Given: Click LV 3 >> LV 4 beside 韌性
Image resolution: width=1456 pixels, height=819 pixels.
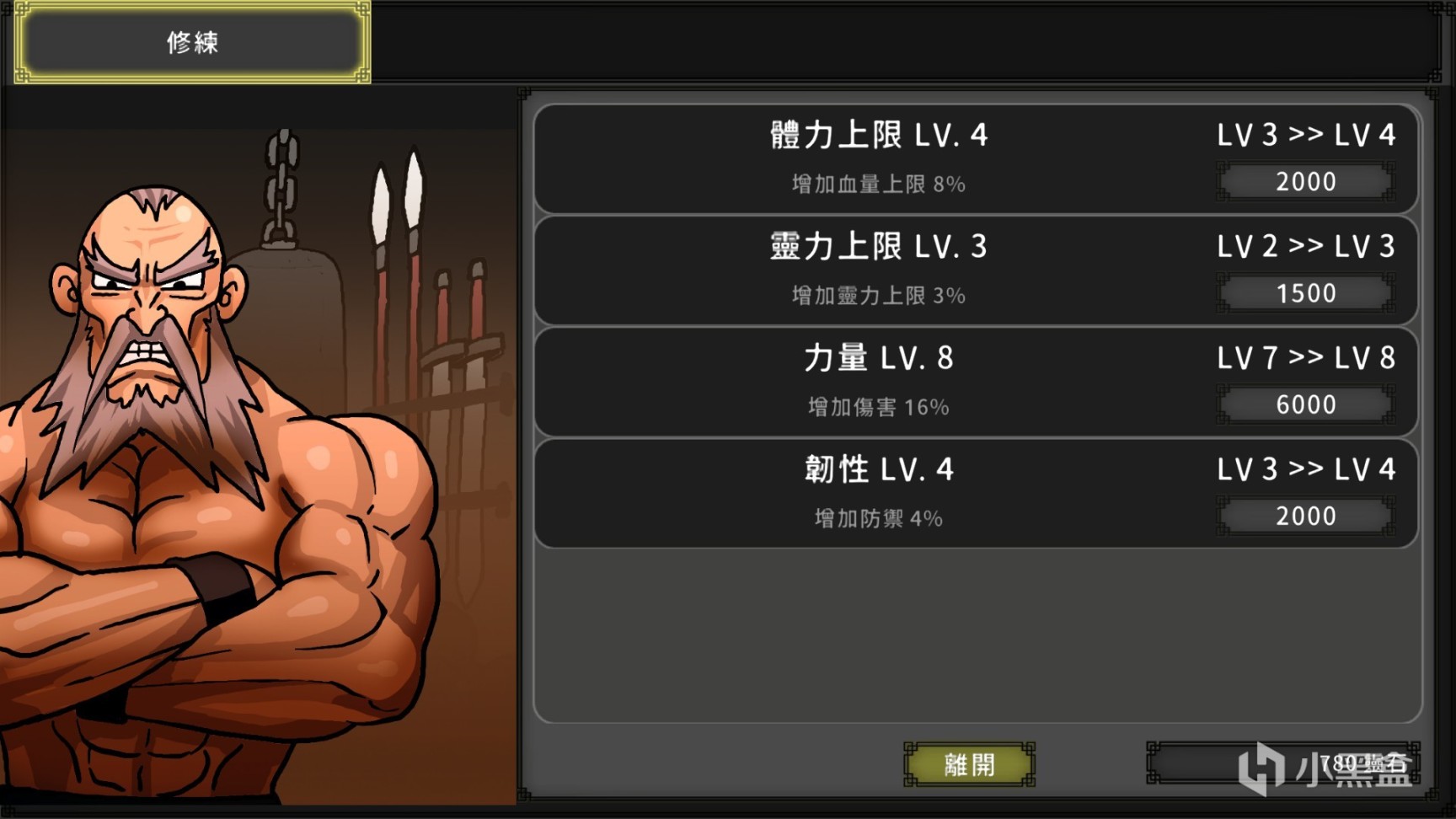Looking at the screenshot, I should [x=1306, y=469].
